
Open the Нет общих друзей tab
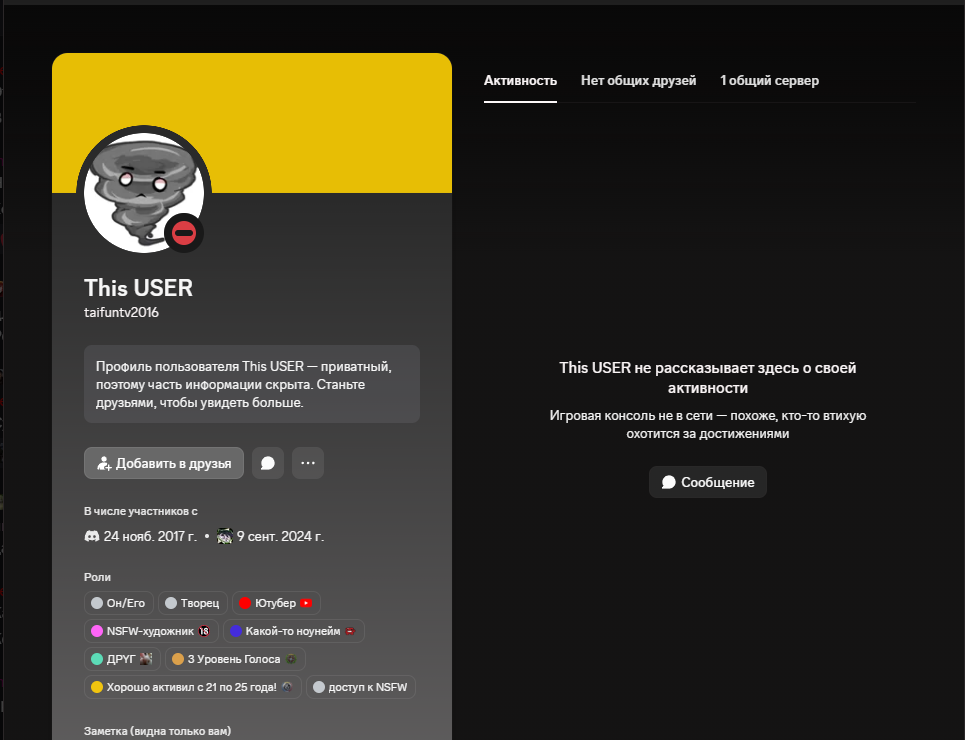click(638, 81)
